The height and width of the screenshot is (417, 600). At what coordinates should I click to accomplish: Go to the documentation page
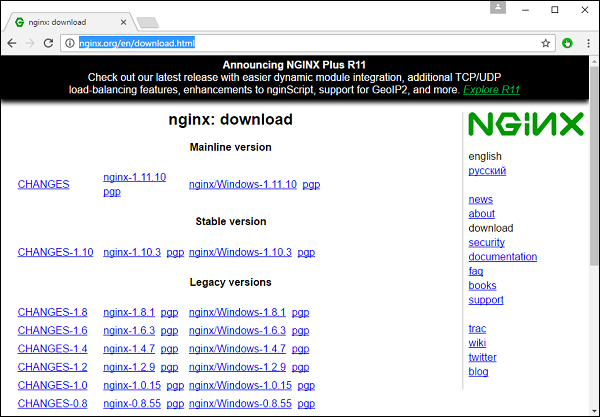point(502,257)
